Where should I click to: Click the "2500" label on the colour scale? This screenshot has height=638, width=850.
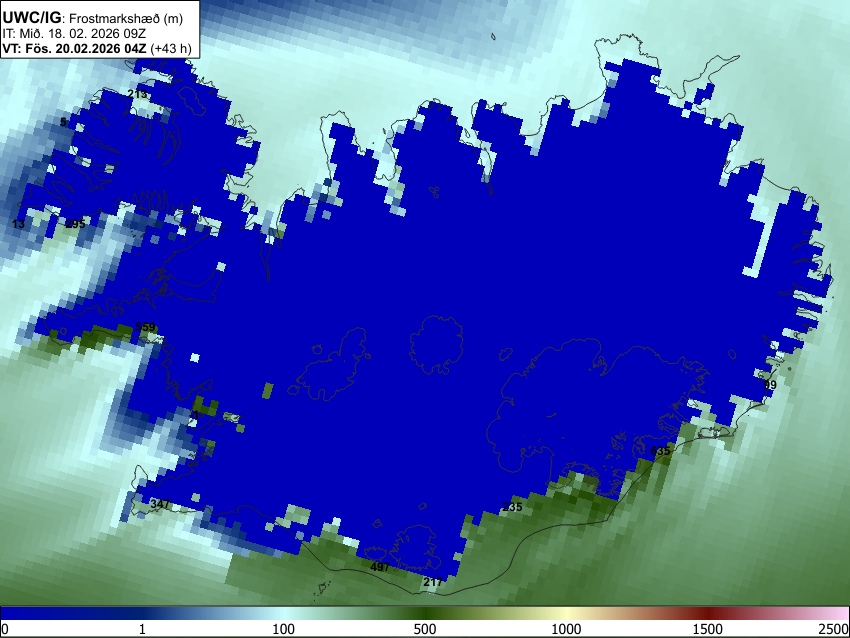[834, 629]
